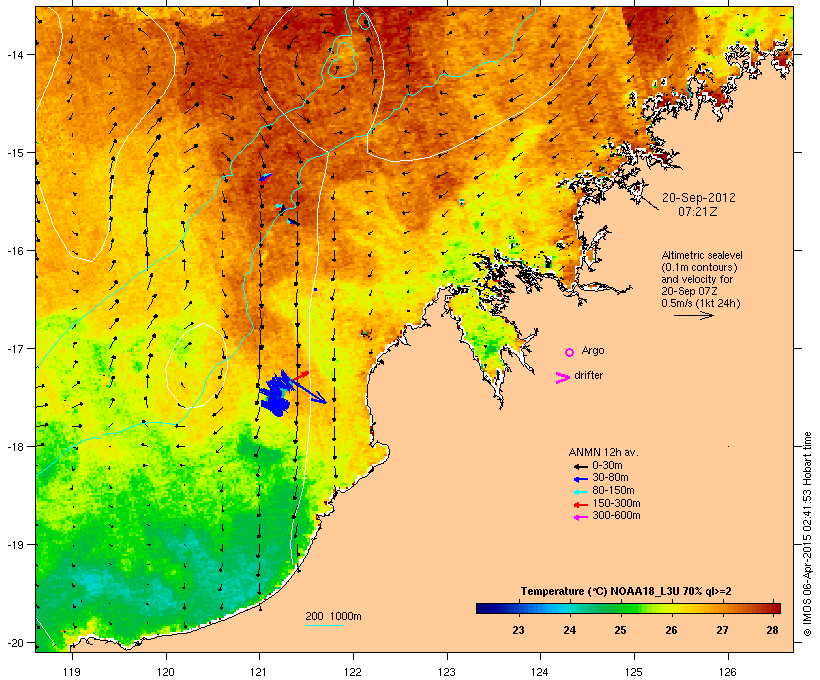Click the magenta 300-600m legend arrow

(580, 517)
